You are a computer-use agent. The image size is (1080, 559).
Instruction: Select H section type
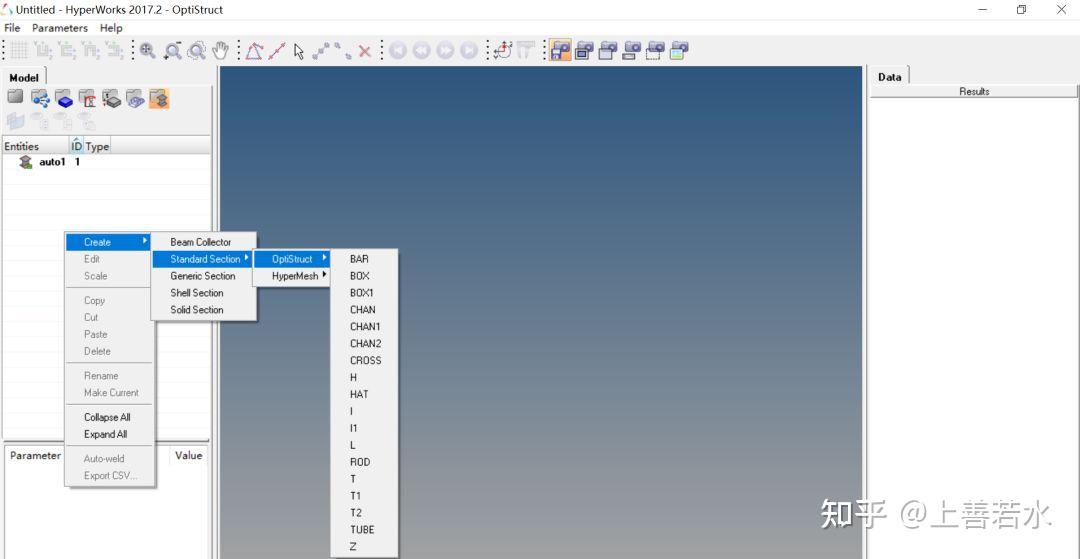pyautogui.click(x=364, y=377)
